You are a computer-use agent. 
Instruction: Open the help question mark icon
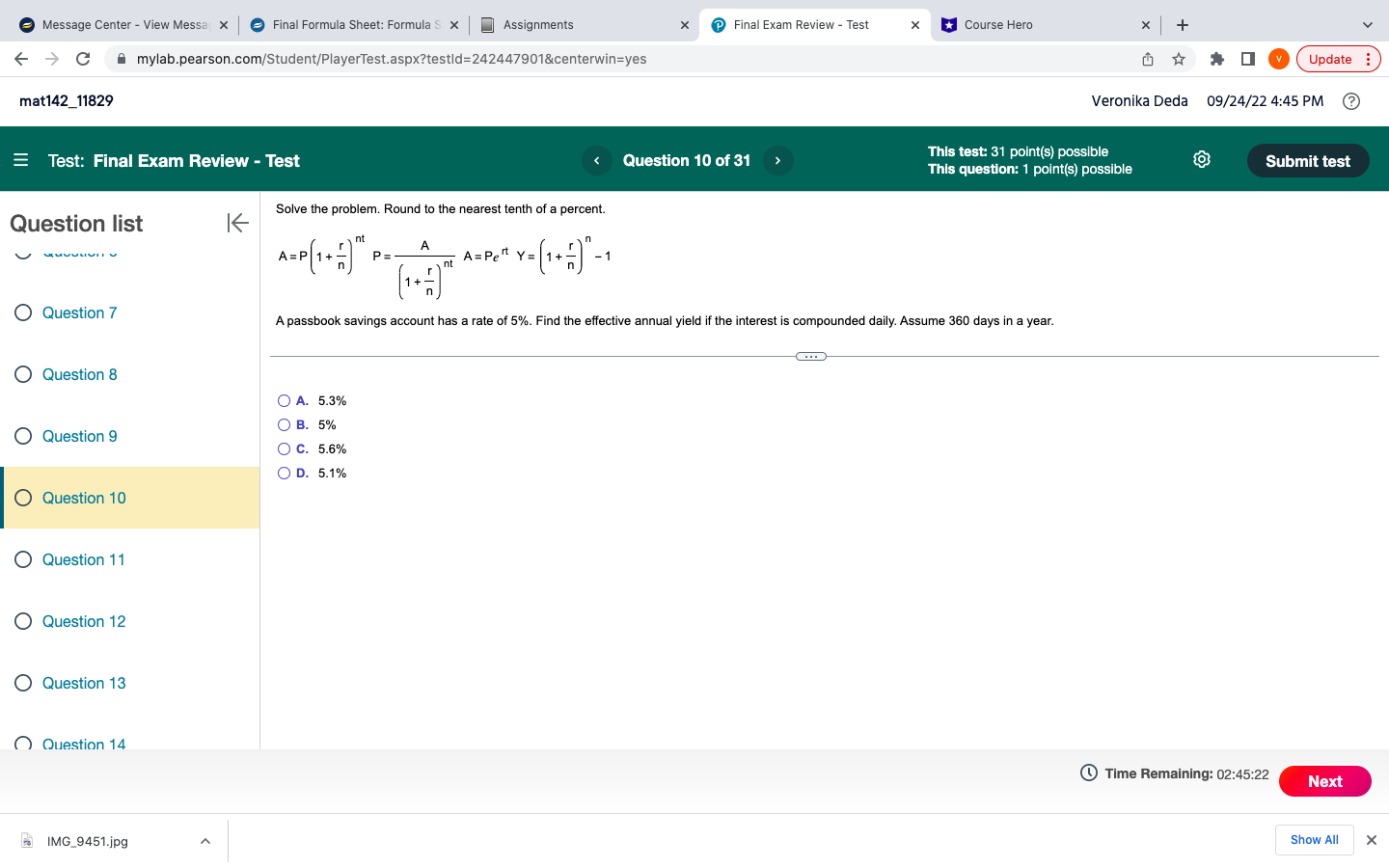point(1351,101)
